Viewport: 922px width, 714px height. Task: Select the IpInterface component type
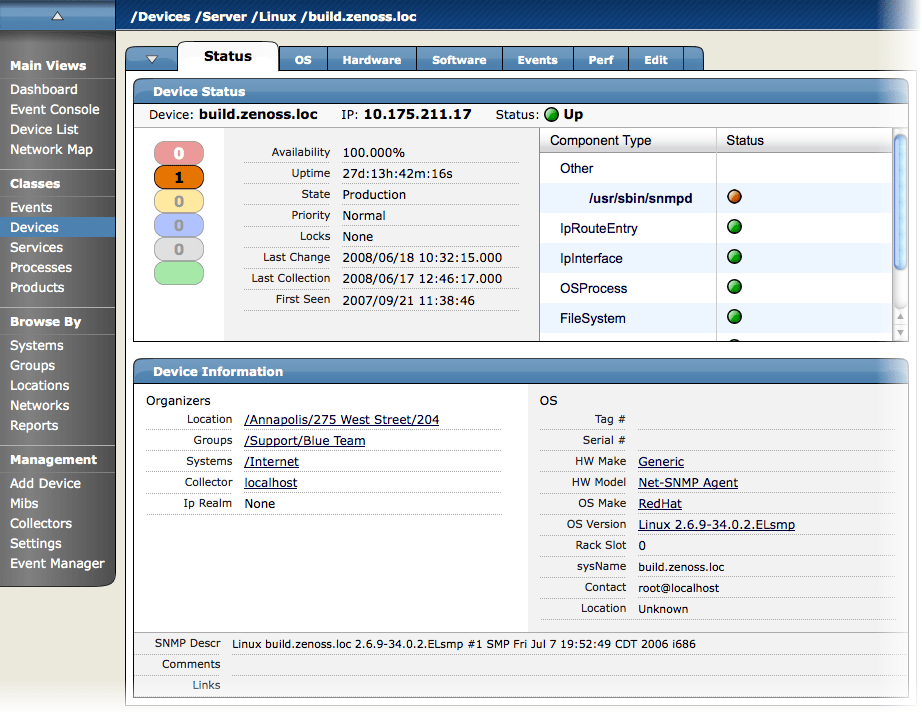tap(591, 258)
